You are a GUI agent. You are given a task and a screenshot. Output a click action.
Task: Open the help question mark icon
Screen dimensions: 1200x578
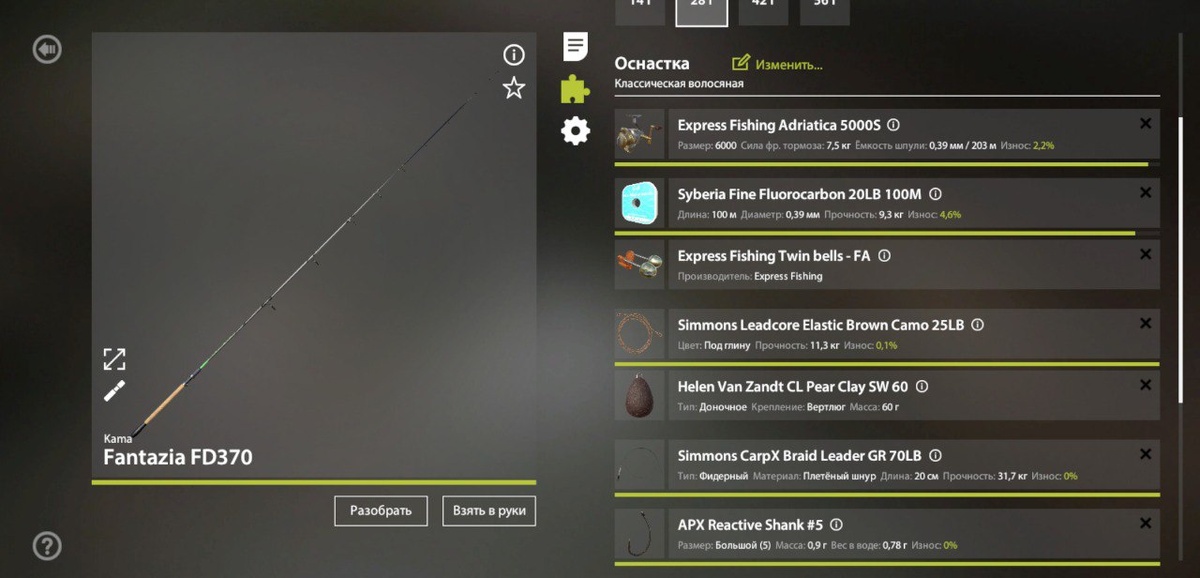tap(47, 545)
